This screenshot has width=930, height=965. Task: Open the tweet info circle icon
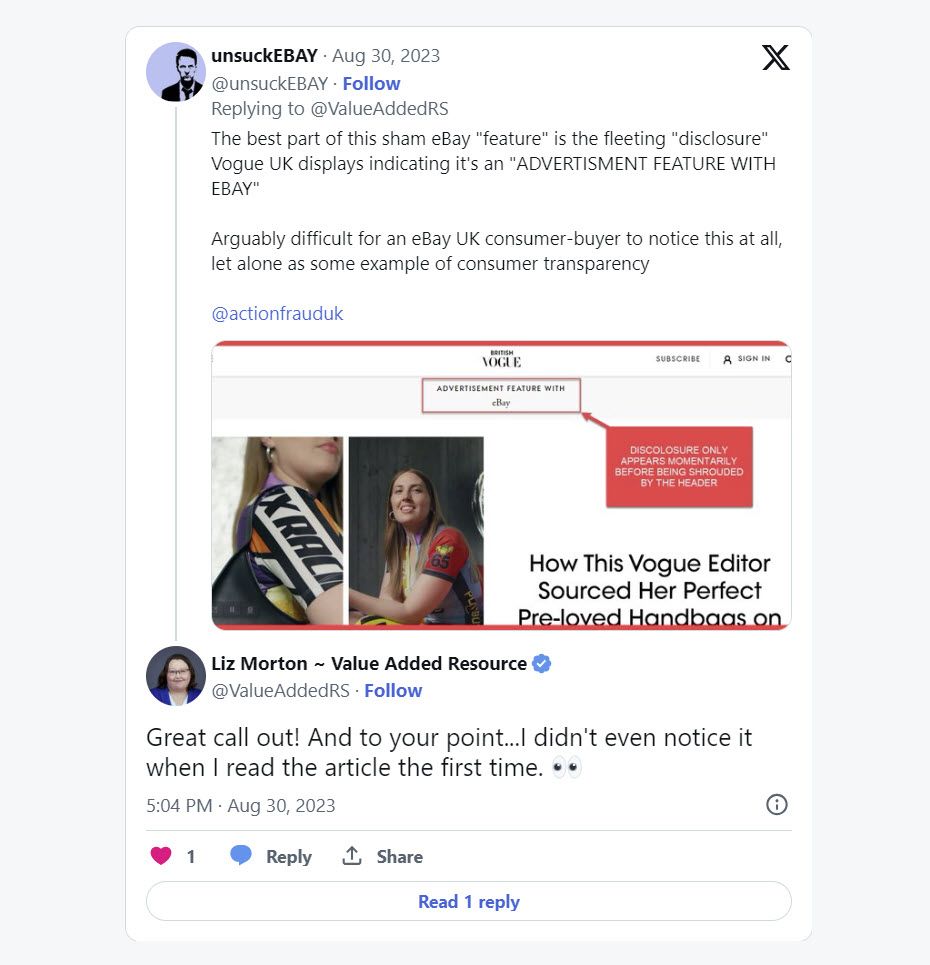point(776,804)
